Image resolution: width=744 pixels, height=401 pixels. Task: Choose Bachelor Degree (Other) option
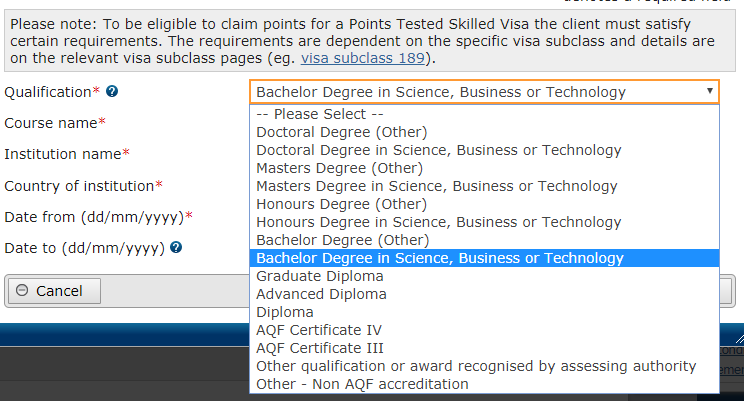342,240
